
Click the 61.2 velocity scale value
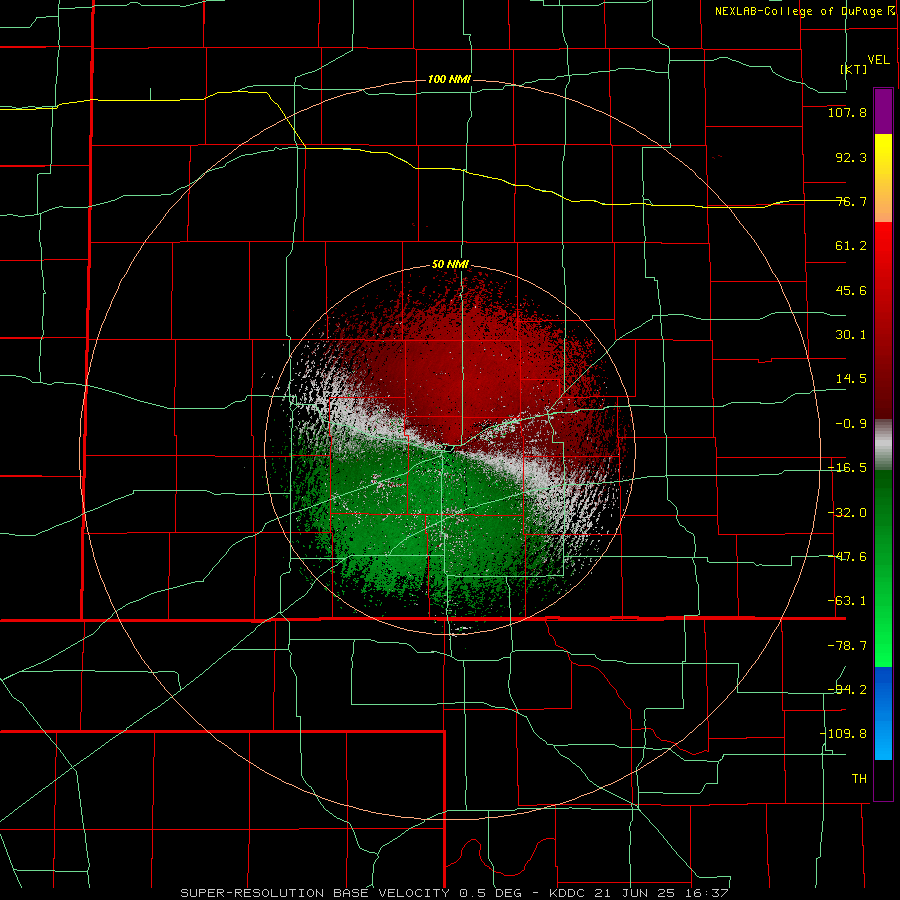click(x=851, y=246)
